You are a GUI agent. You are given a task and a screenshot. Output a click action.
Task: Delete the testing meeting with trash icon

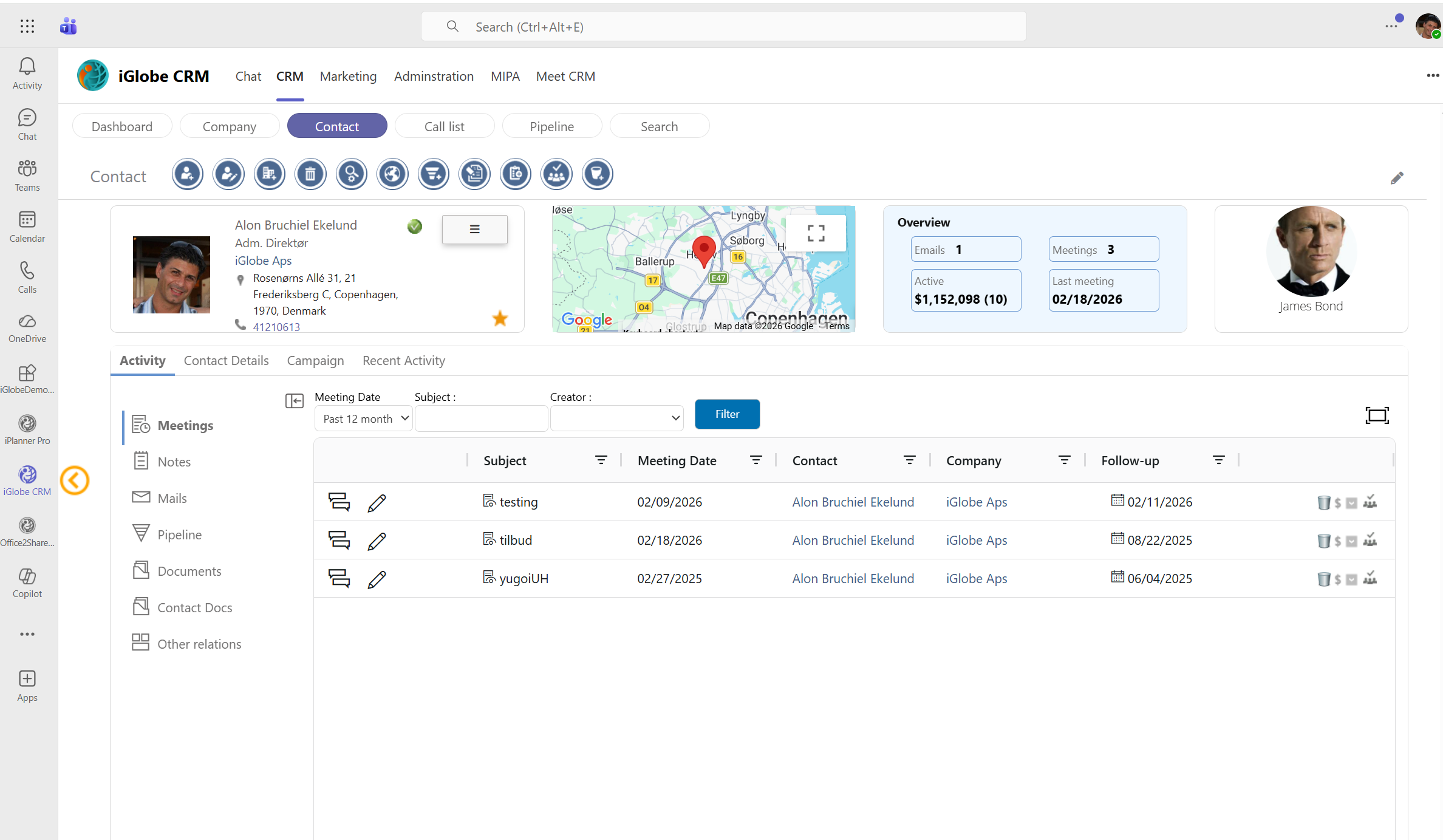[1323, 502]
